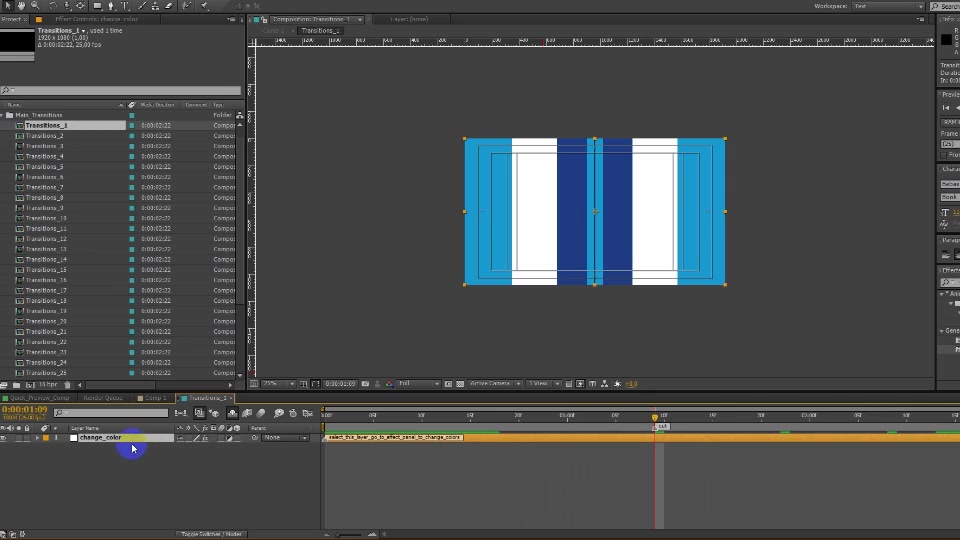960x540 pixels.
Task: Toggle visibility eye of change_color layer
Action: (4, 438)
